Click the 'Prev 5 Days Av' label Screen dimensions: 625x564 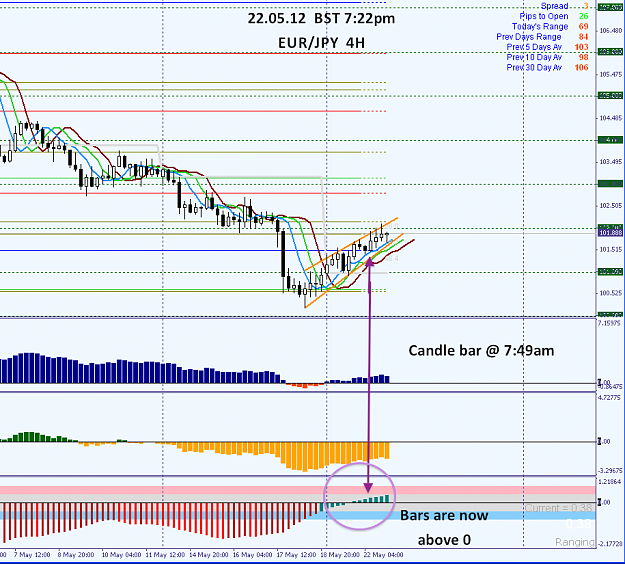tap(534, 47)
